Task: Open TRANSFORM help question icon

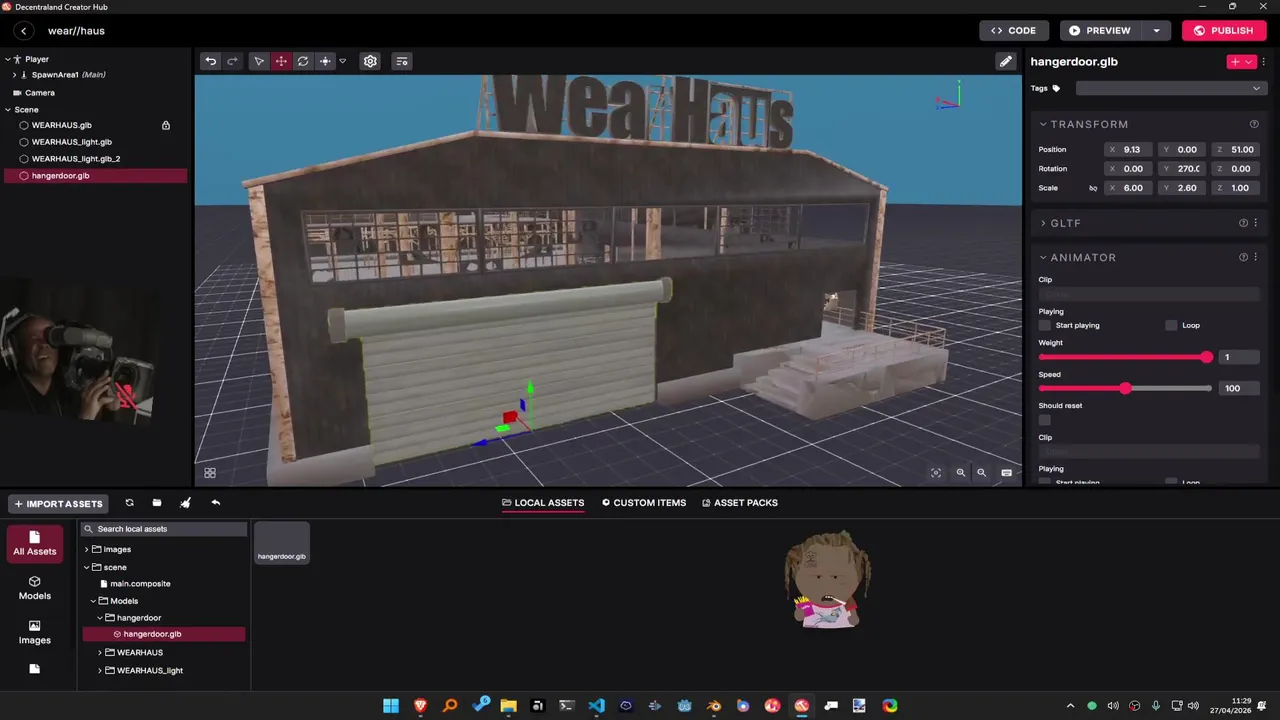Action: (x=1254, y=124)
